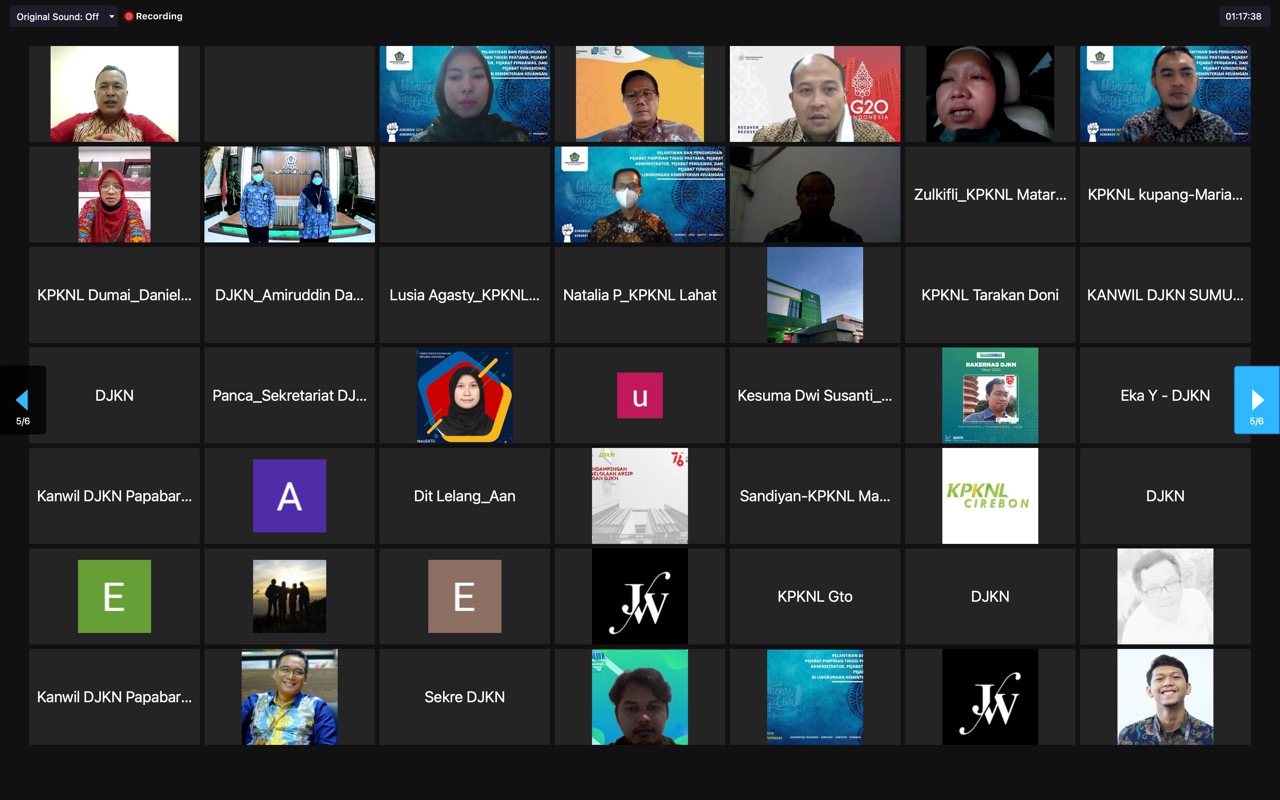The image size is (1280, 800).
Task: Go to the previous gallery page with the left arrow
Action: [x=22, y=400]
